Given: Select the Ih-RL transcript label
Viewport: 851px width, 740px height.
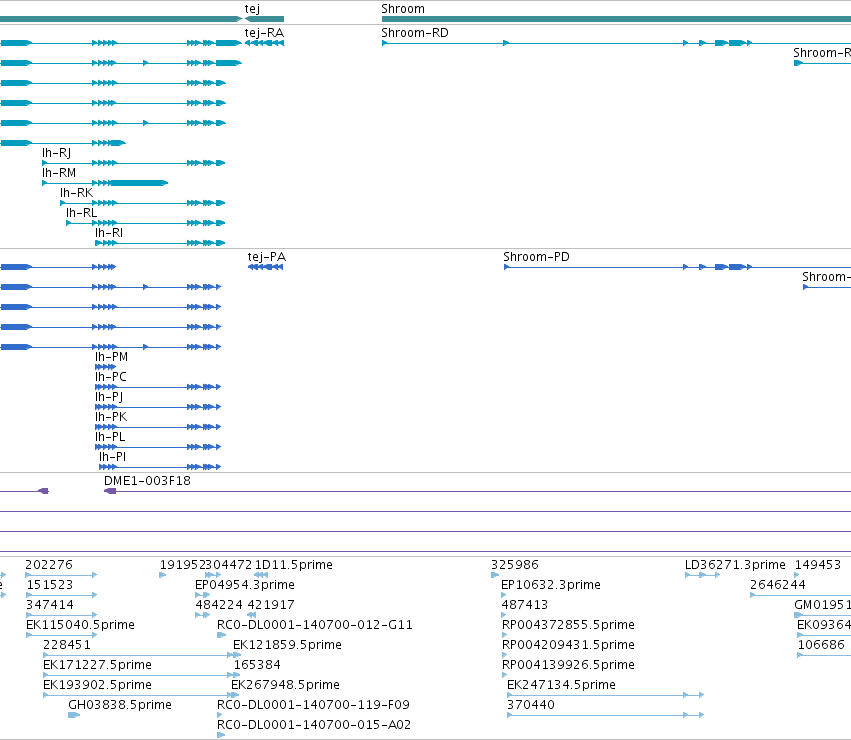Looking at the screenshot, I should click(x=81, y=213).
